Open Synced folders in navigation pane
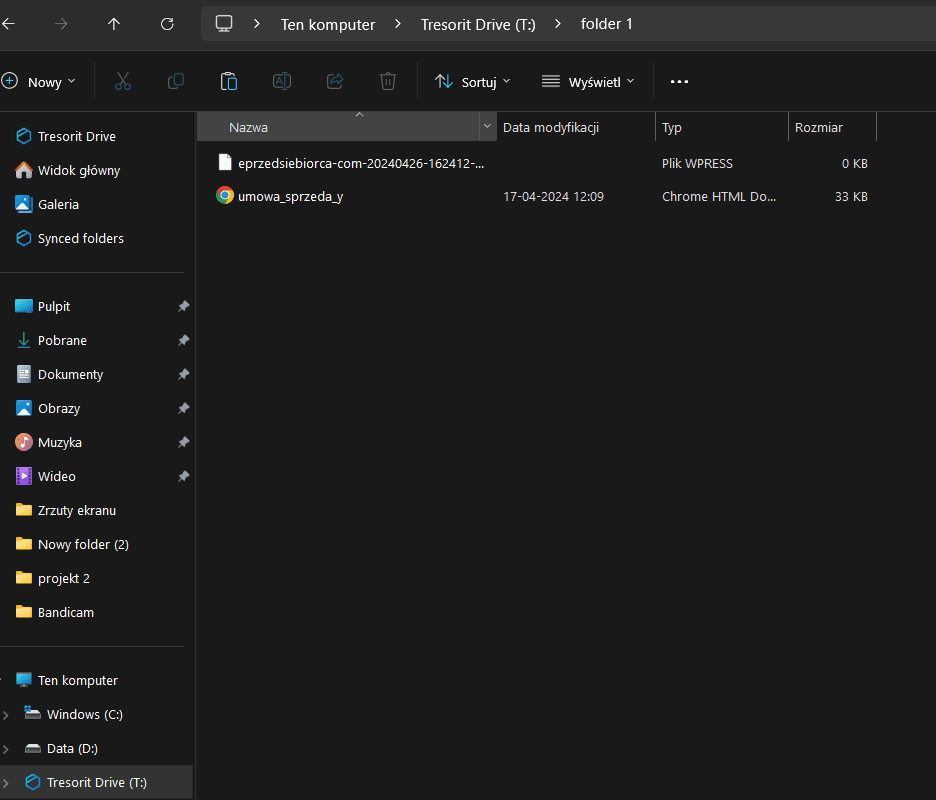 coord(80,238)
